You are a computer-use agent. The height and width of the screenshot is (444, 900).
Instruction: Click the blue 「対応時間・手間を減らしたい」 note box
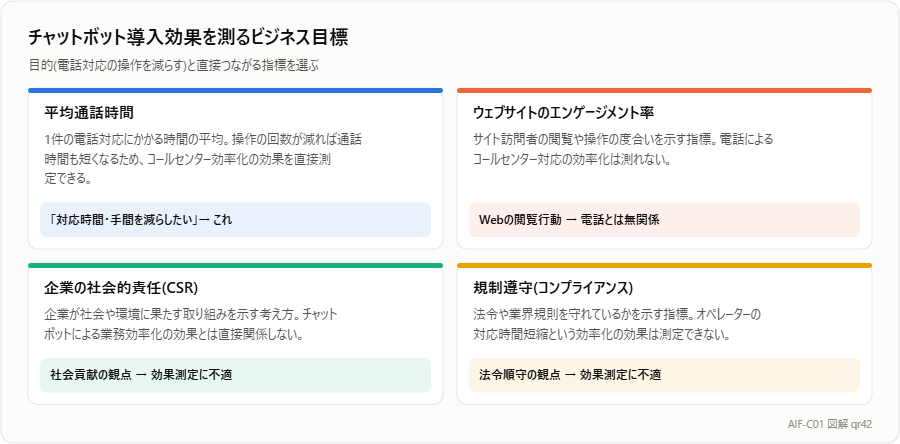(235, 220)
